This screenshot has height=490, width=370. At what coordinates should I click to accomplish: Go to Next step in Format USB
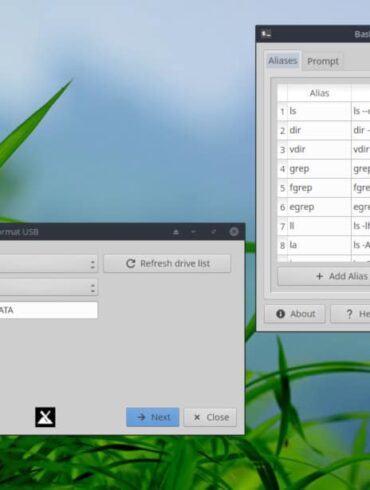coord(153,417)
